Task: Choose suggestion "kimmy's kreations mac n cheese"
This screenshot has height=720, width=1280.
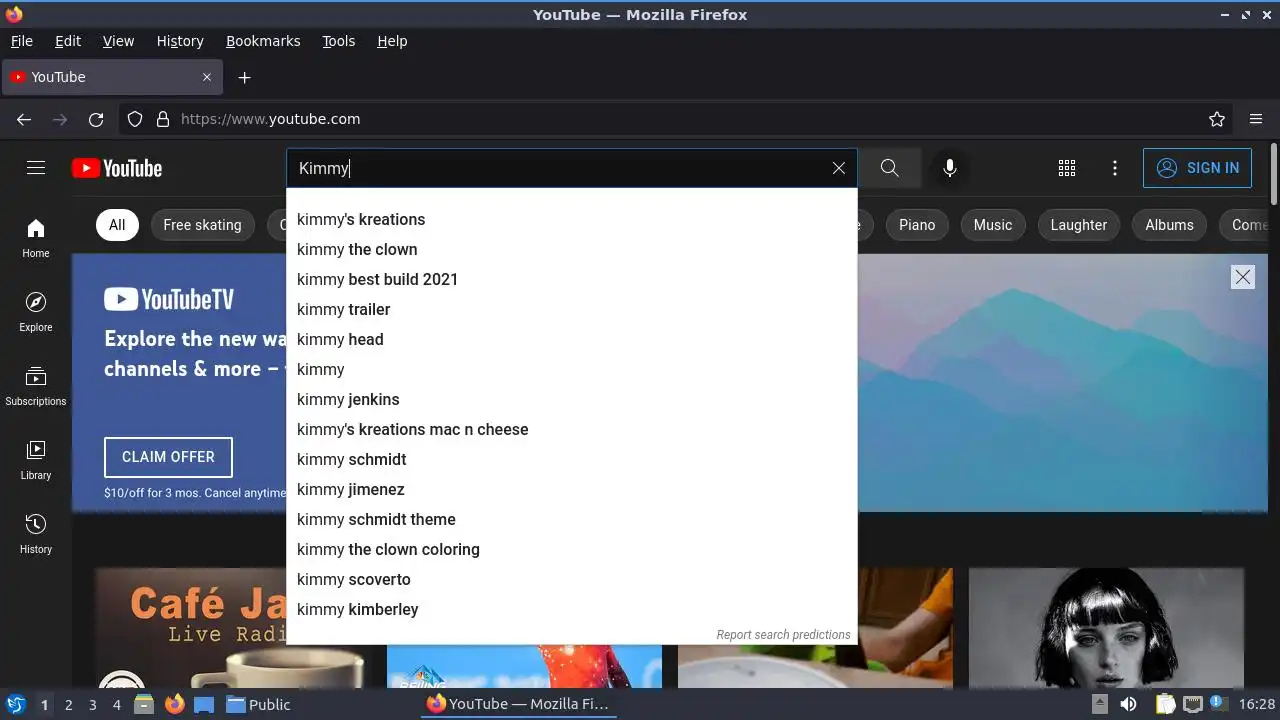Action: click(572, 429)
